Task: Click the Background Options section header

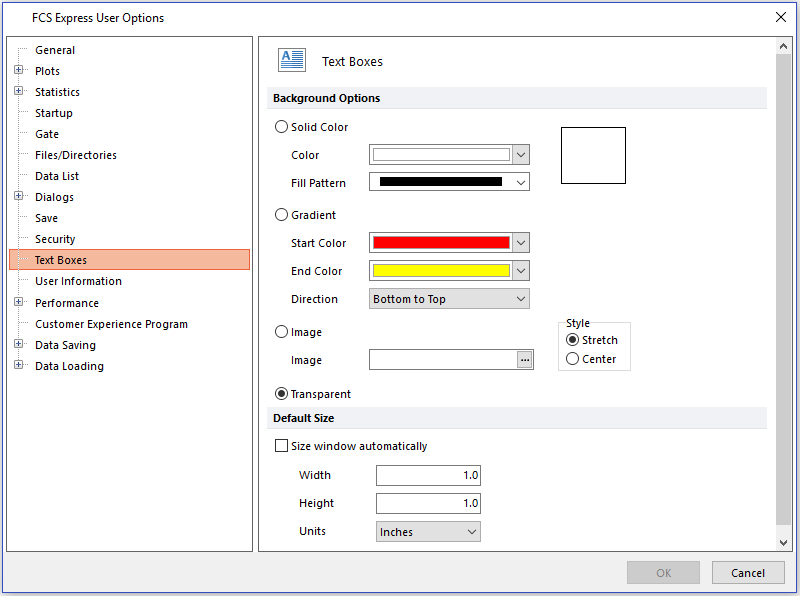Action: pyautogui.click(x=516, y=98)
